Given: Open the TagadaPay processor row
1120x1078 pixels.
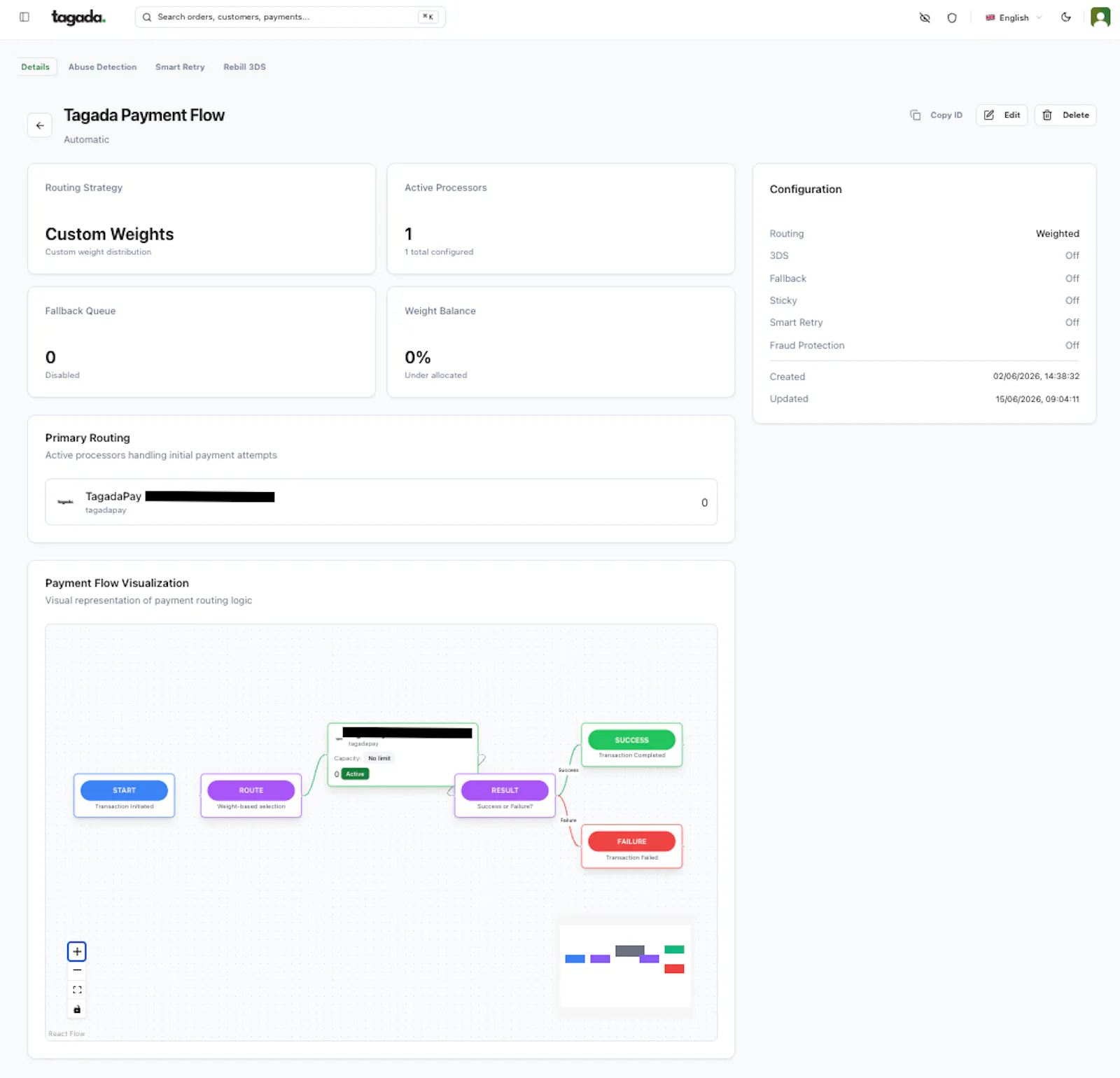Looking at the screenshot, I should (x=381, y=502).
